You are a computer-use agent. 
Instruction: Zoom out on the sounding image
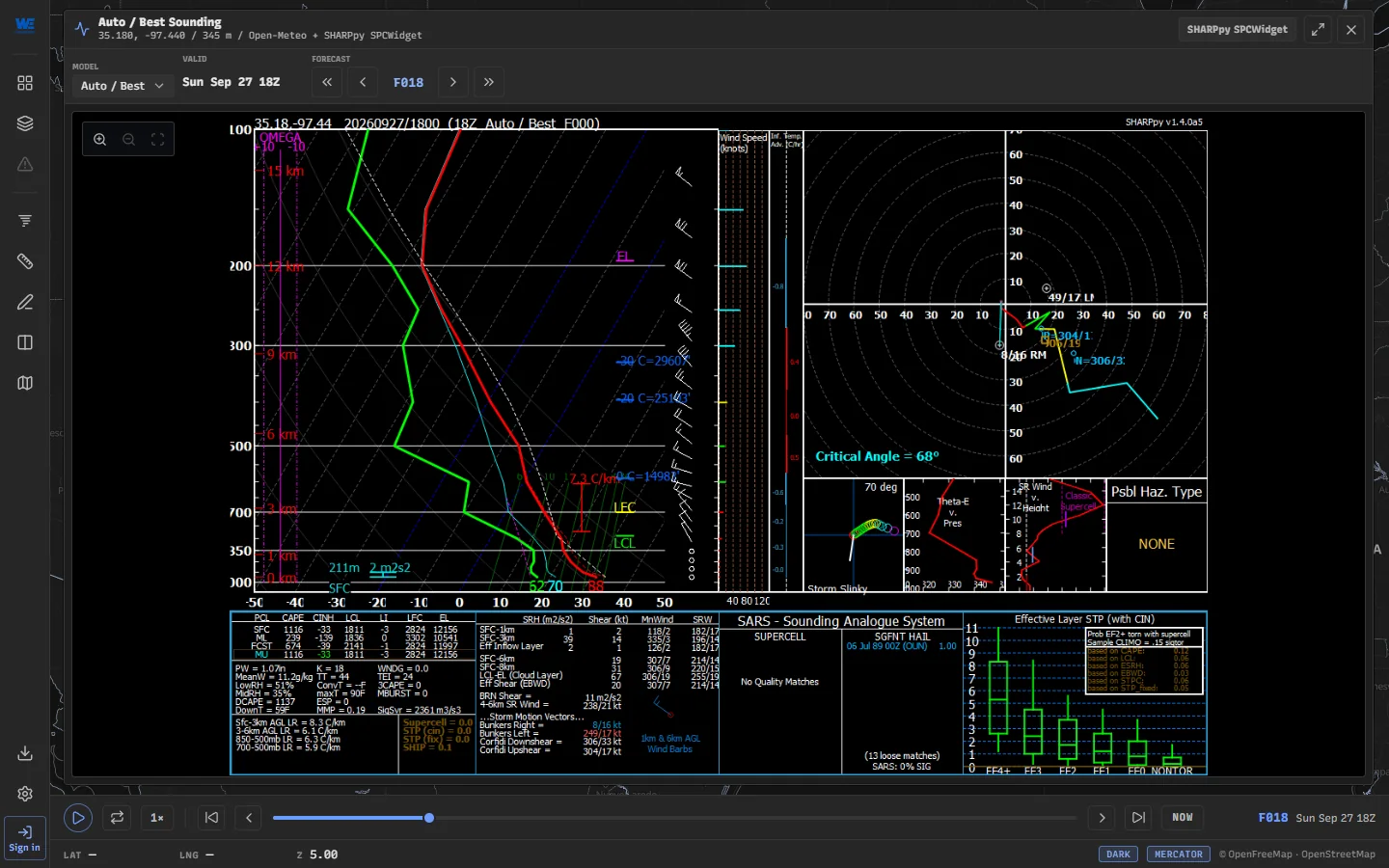[128, 140]
